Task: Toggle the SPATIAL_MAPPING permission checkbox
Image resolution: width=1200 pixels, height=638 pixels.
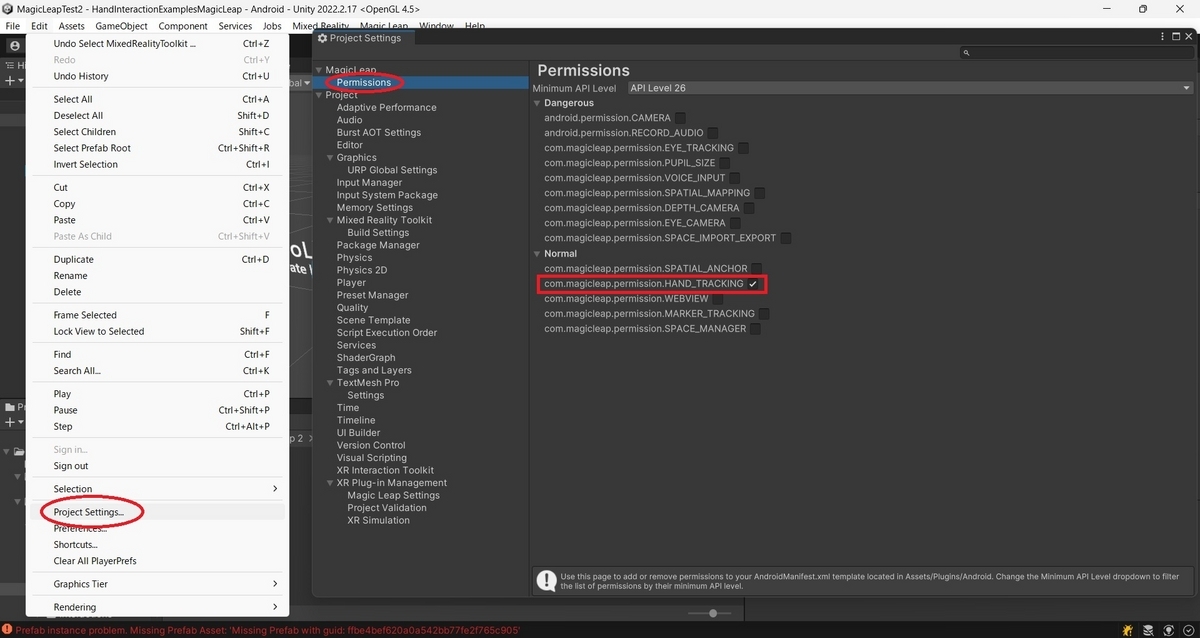Action: coord(759,193)
